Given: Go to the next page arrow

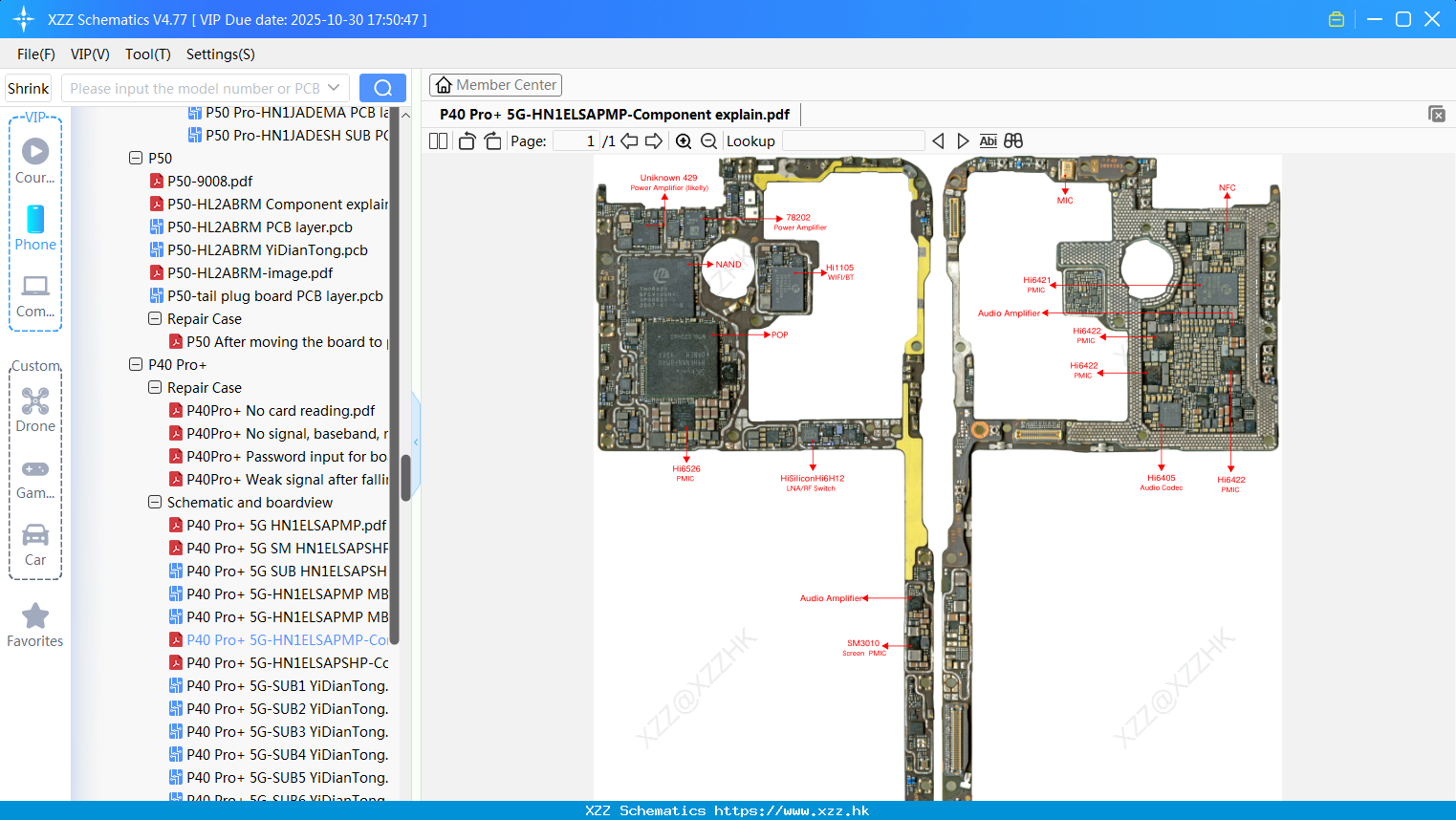Looking at the screenshot, I should click(x=654, y=141).
